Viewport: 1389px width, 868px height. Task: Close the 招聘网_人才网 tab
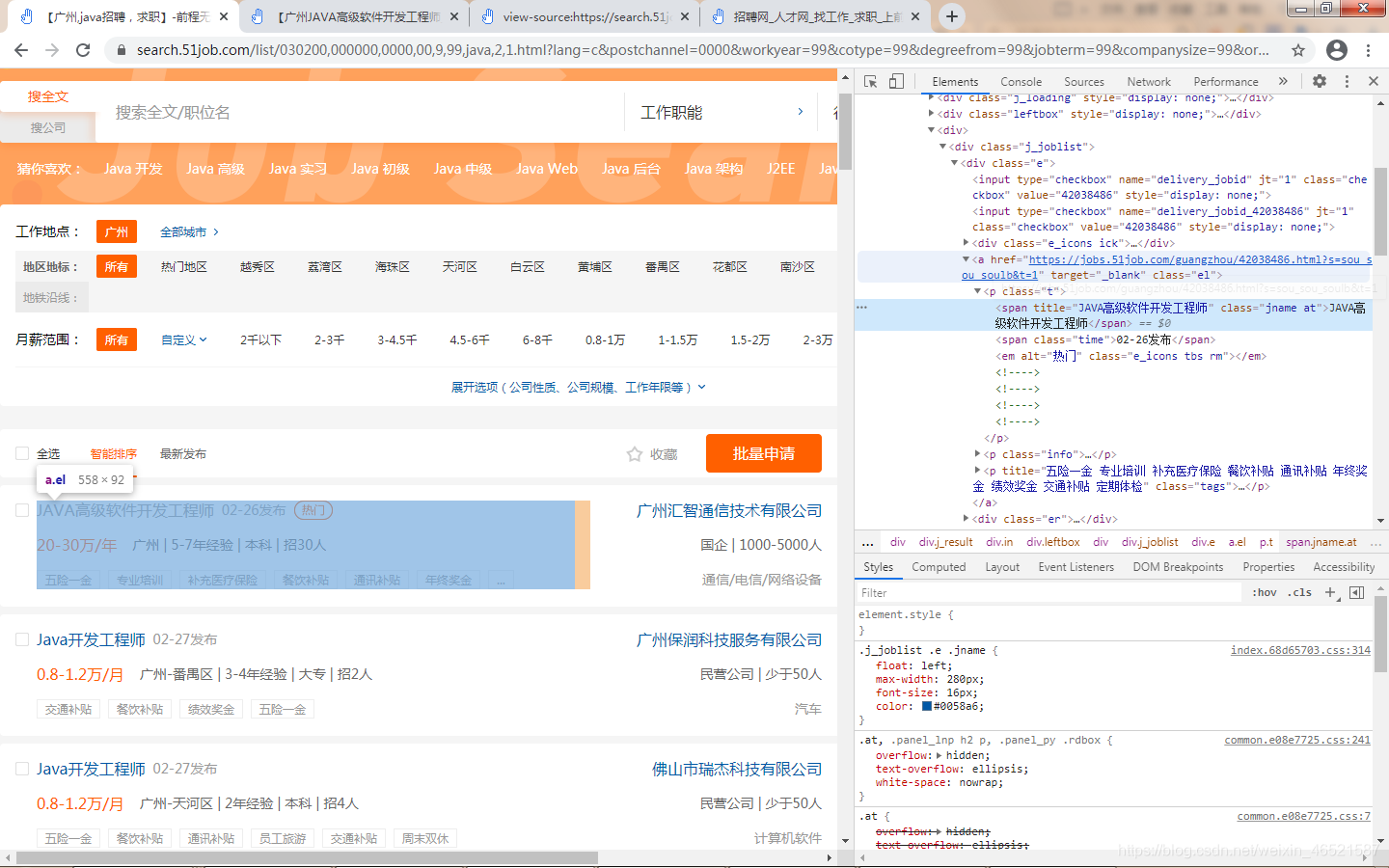915,16
